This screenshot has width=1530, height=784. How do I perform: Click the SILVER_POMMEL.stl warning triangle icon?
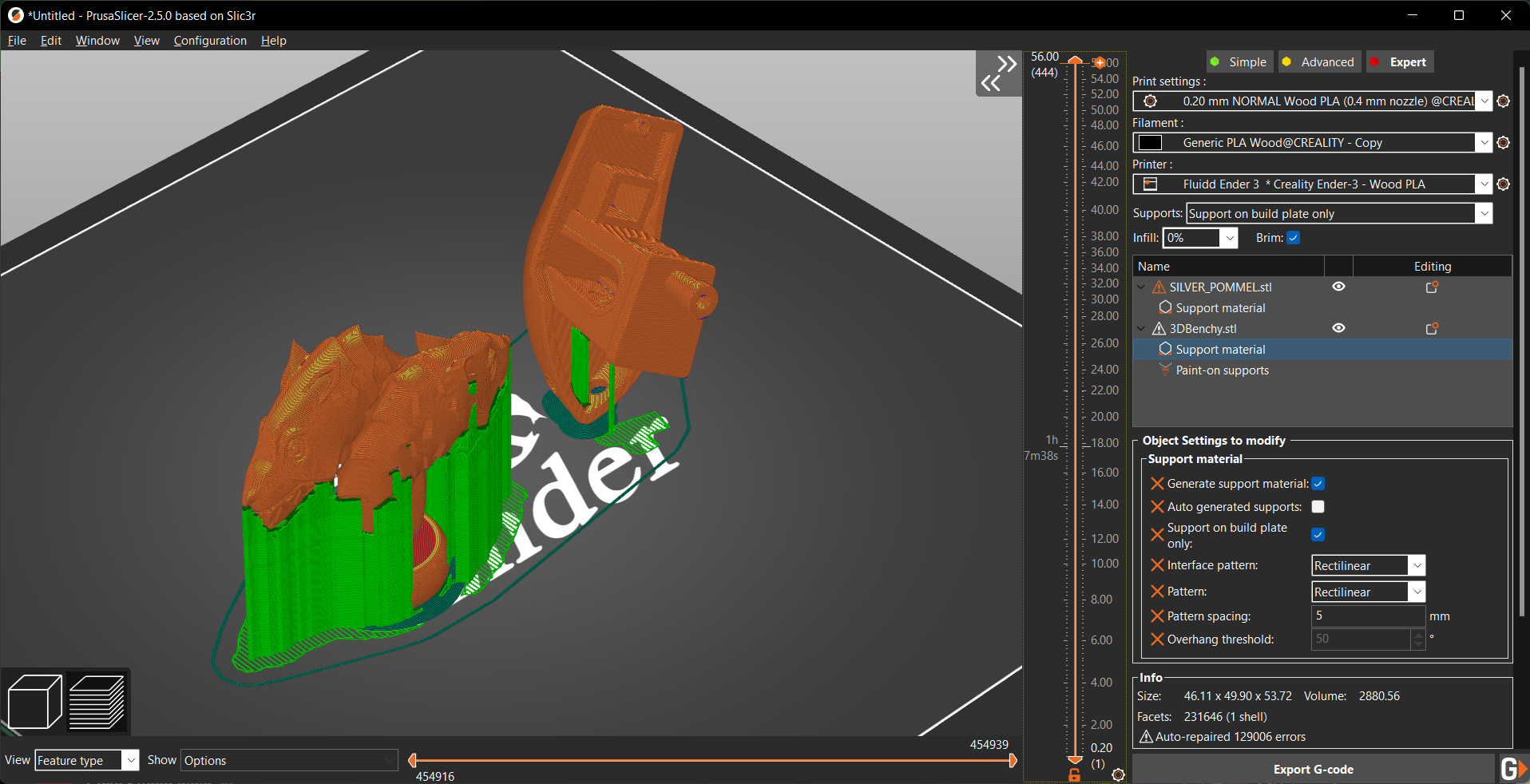pyautogui.click(x=1159, y=287)
